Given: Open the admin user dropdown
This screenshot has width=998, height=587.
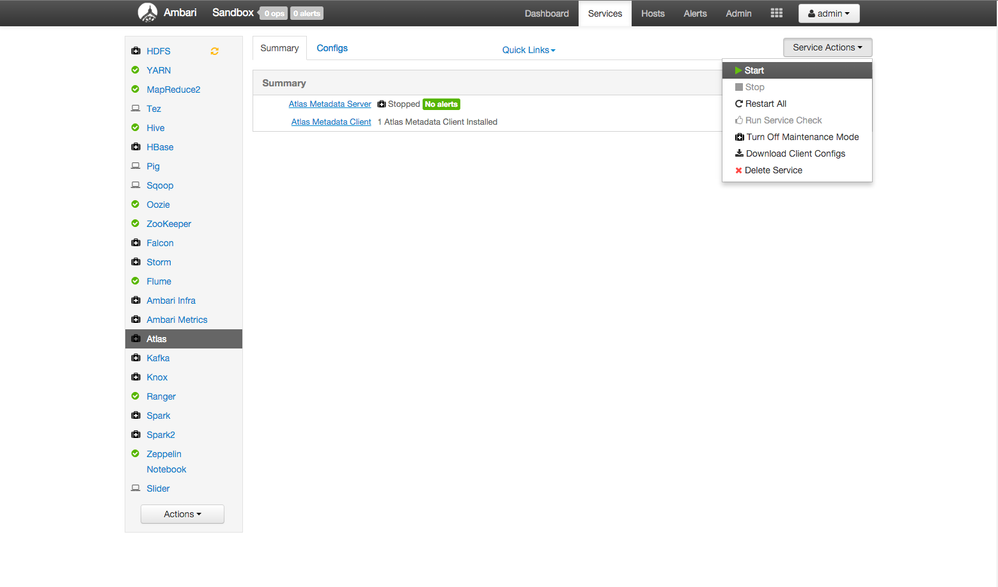Looking at the screenshot, I should coord(829,13).
